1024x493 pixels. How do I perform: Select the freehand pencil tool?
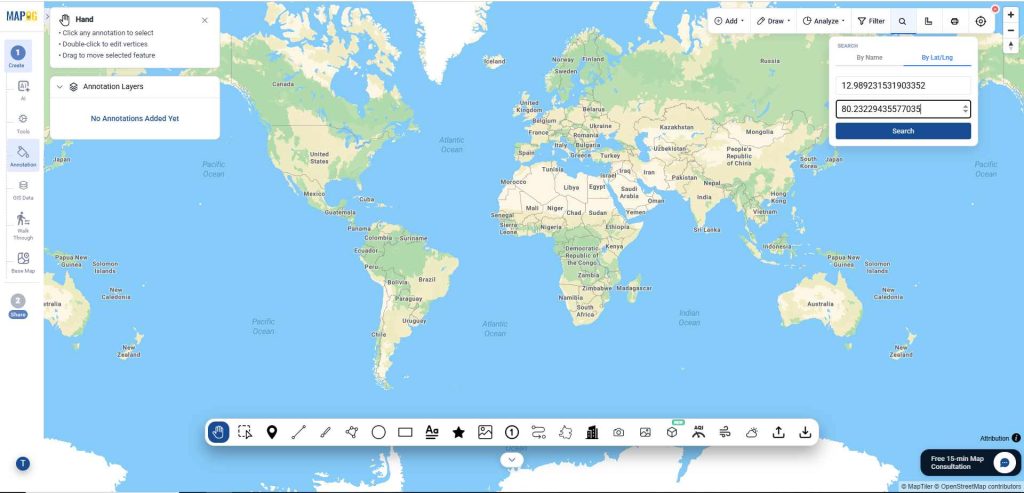point(325,432)
